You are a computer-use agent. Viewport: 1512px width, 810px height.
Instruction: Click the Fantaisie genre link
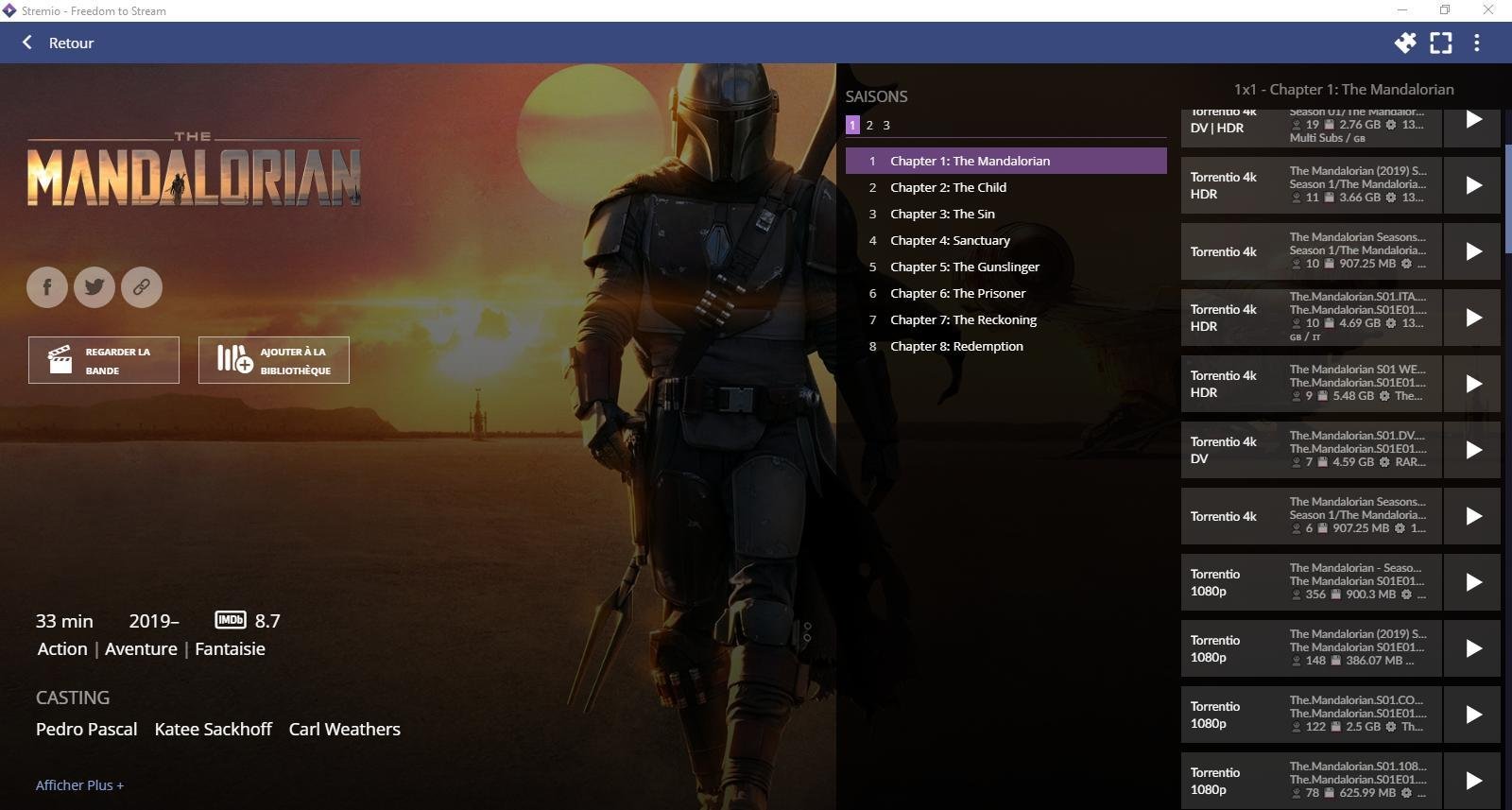tap(230, 649)
